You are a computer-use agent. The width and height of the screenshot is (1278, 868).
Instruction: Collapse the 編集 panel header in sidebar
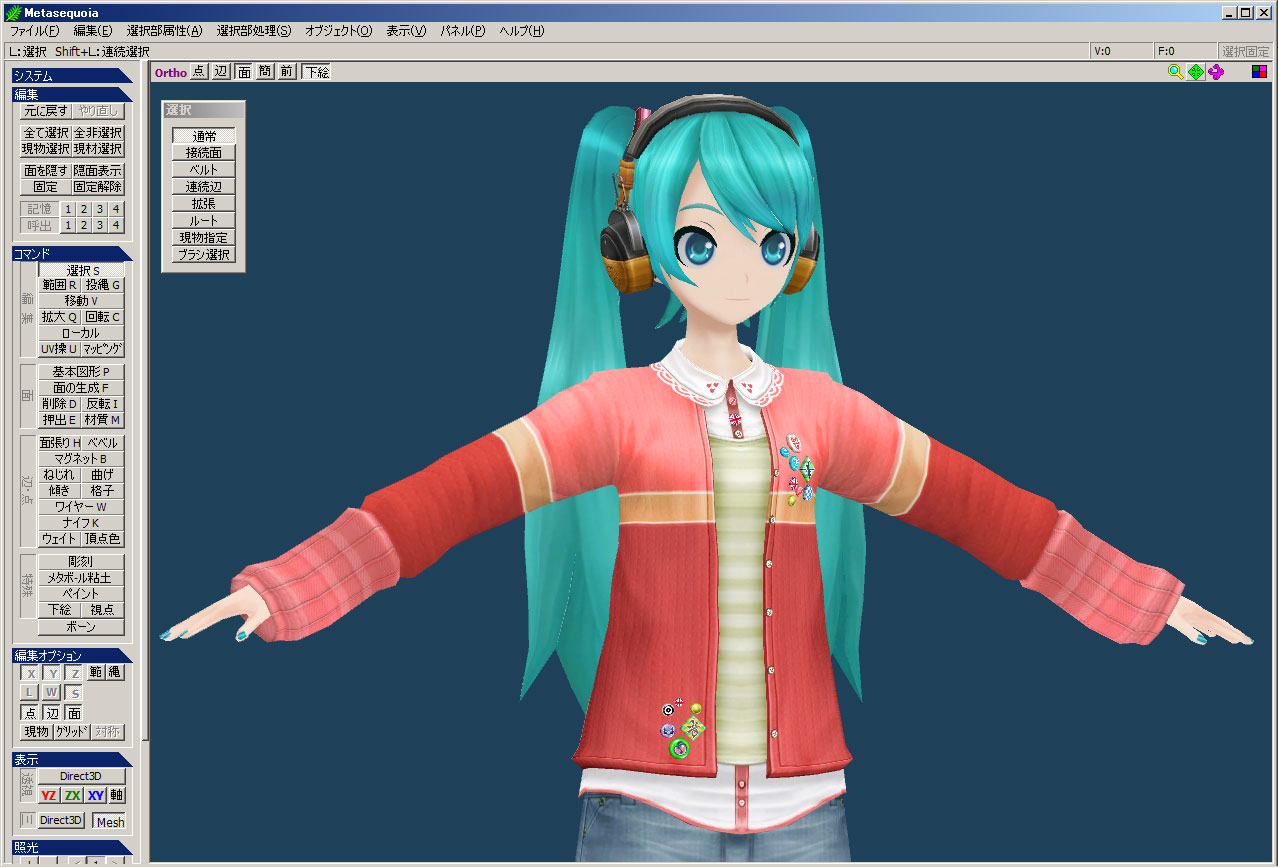point(71,94)
